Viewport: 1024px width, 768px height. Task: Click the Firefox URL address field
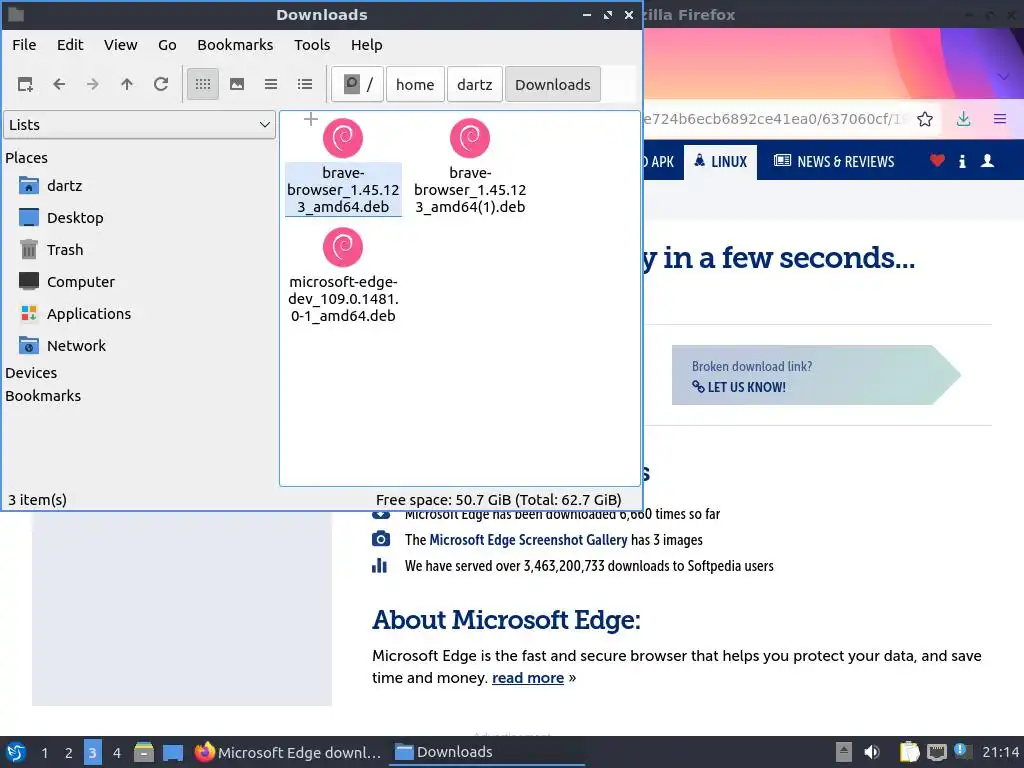tap(777, 119)
